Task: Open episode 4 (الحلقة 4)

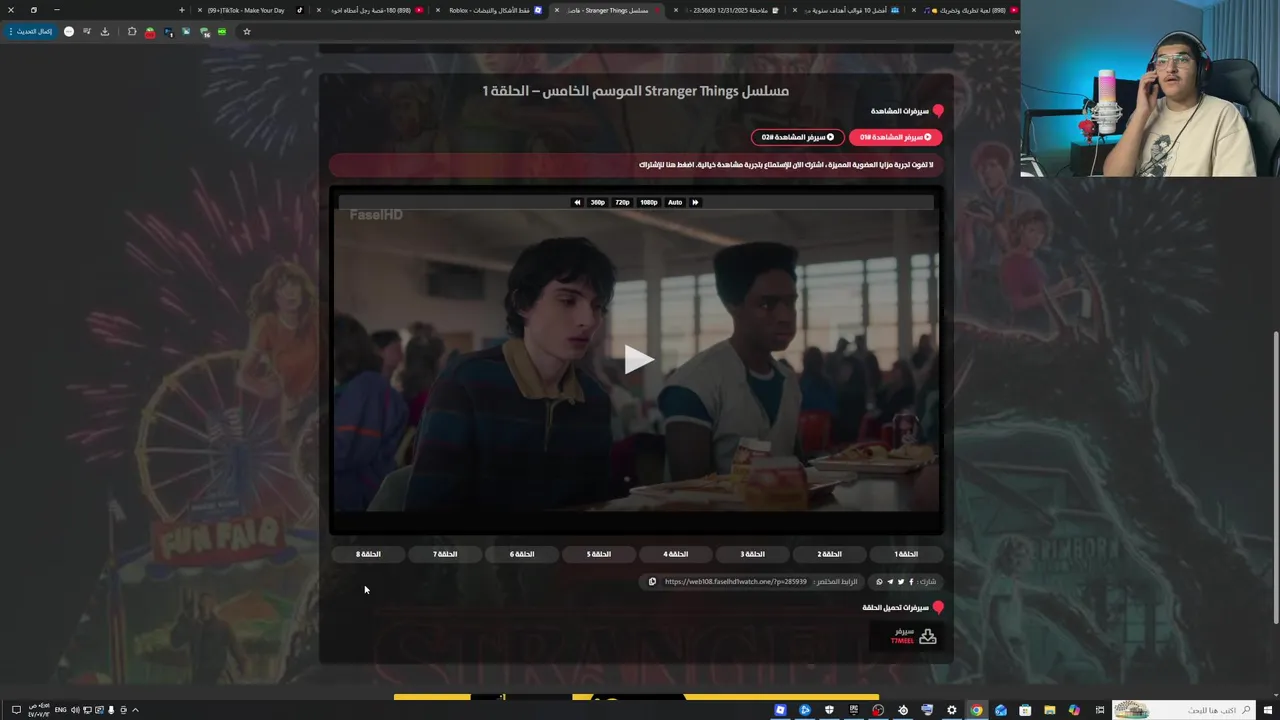Action: [676, 554]
